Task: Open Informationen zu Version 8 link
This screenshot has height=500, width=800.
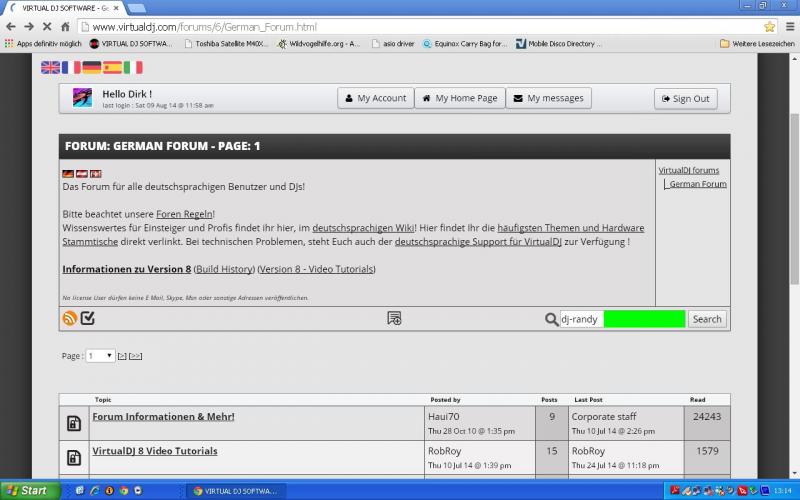Action: click(x=127, y=269)
